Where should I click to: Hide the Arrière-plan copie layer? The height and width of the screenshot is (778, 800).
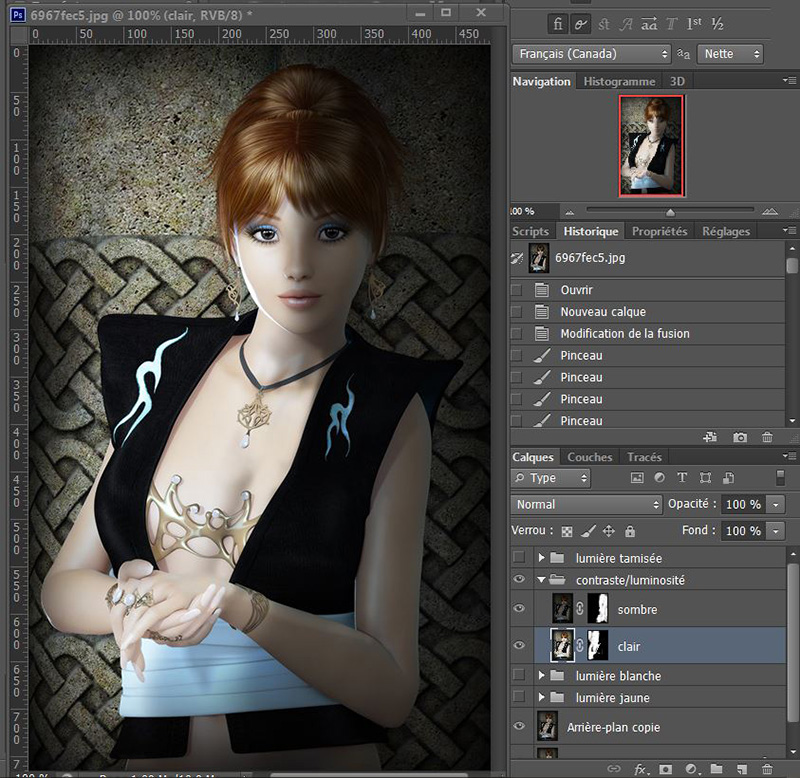[518, 727]
